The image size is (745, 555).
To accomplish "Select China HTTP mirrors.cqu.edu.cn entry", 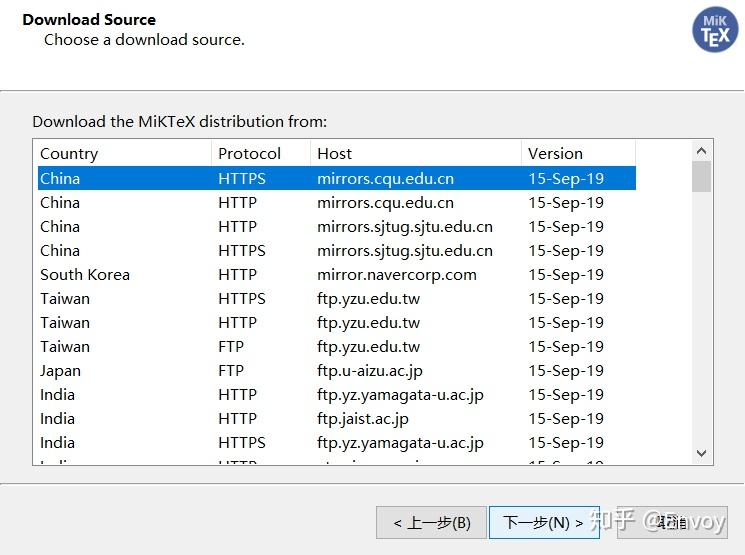I will (335, 203).
